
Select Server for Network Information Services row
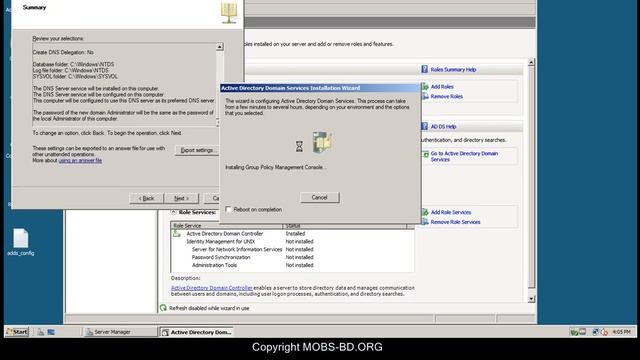(x=292, y=249)
